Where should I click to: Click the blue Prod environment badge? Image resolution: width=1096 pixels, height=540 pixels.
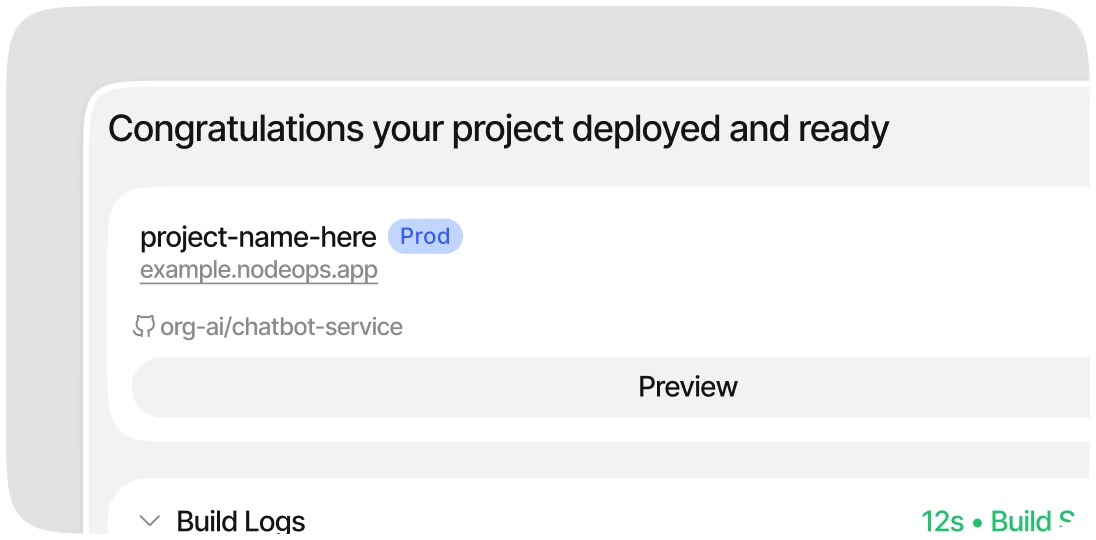tap(425, 236)
